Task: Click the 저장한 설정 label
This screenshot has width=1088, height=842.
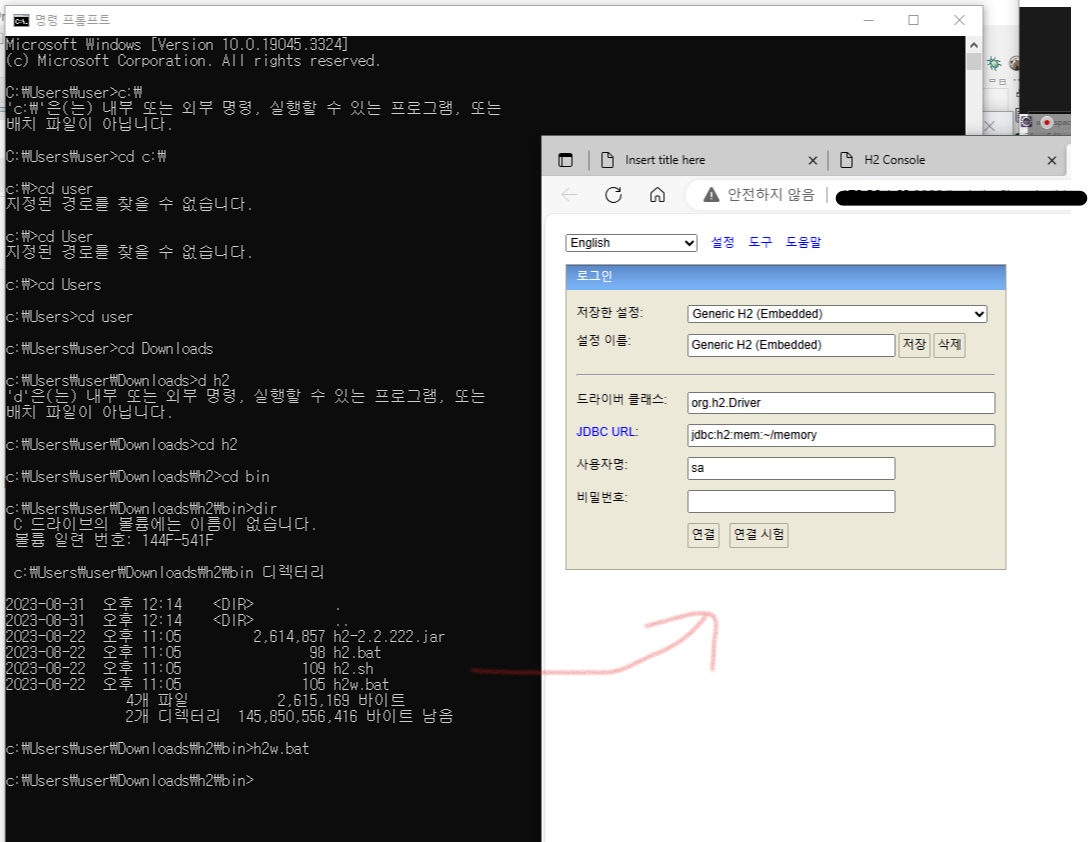Action: (609, 312)
